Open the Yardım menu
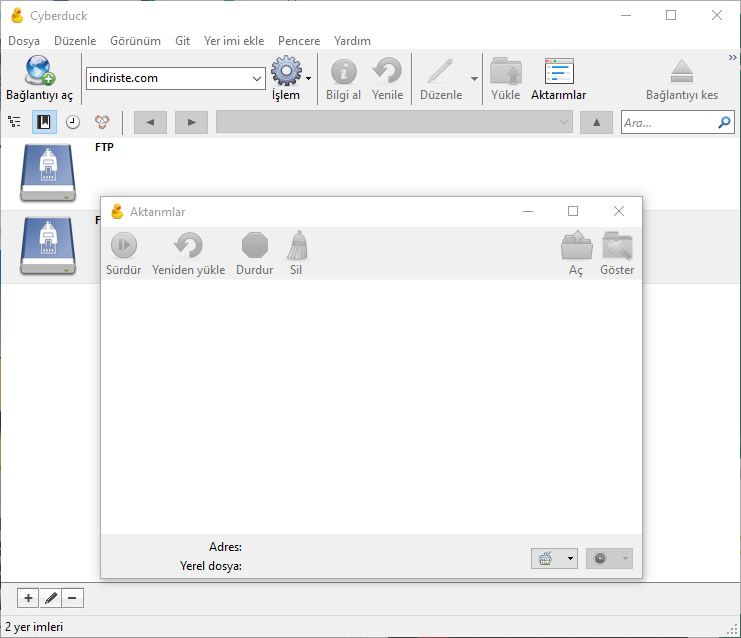This screenshot has height=638, width=741. pyautogui.click(x=353, y=41)
